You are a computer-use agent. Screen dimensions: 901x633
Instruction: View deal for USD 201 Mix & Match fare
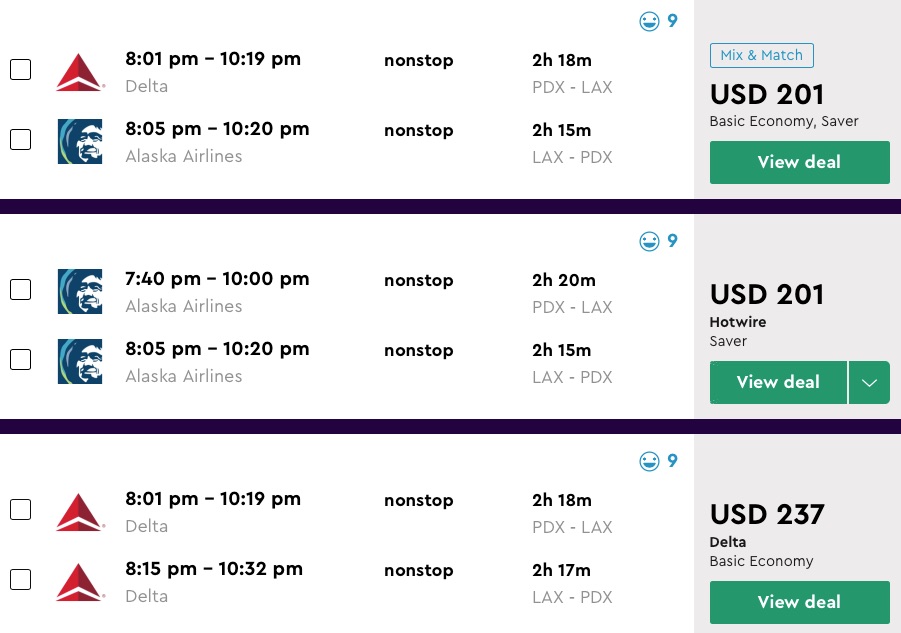pos(799,162)
